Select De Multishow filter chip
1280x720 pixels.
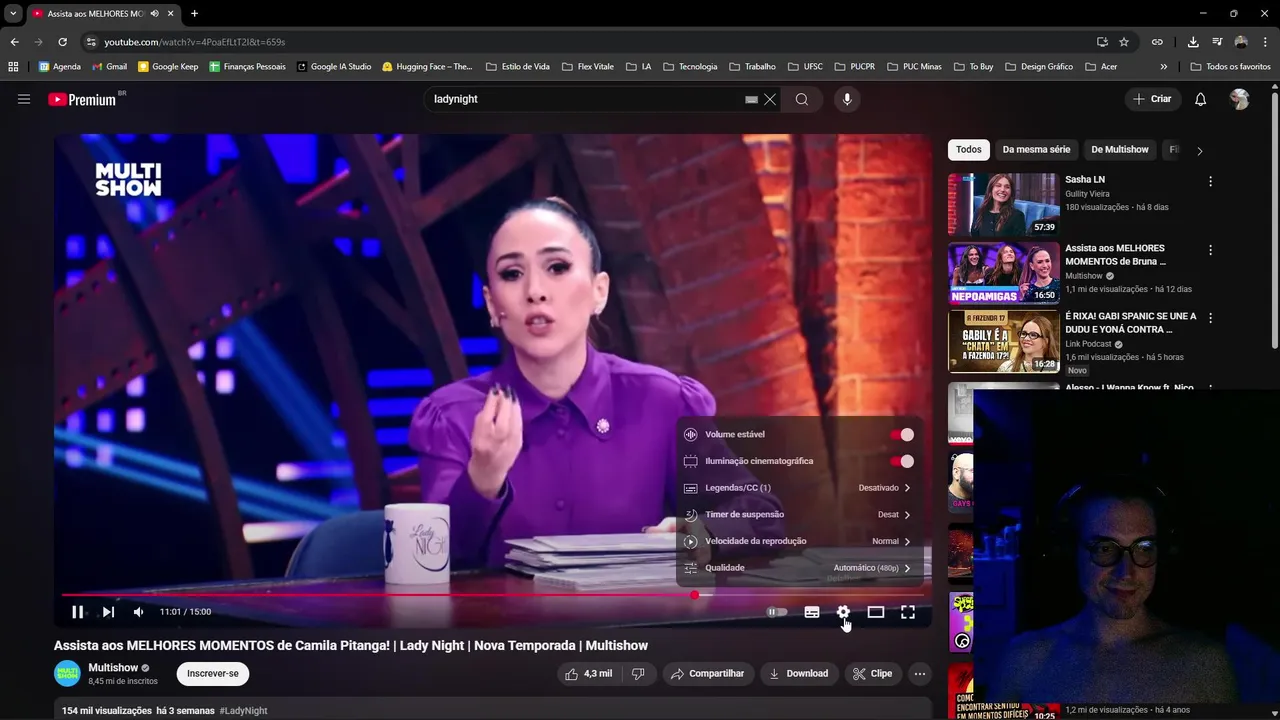click(x=1119, y=150)
